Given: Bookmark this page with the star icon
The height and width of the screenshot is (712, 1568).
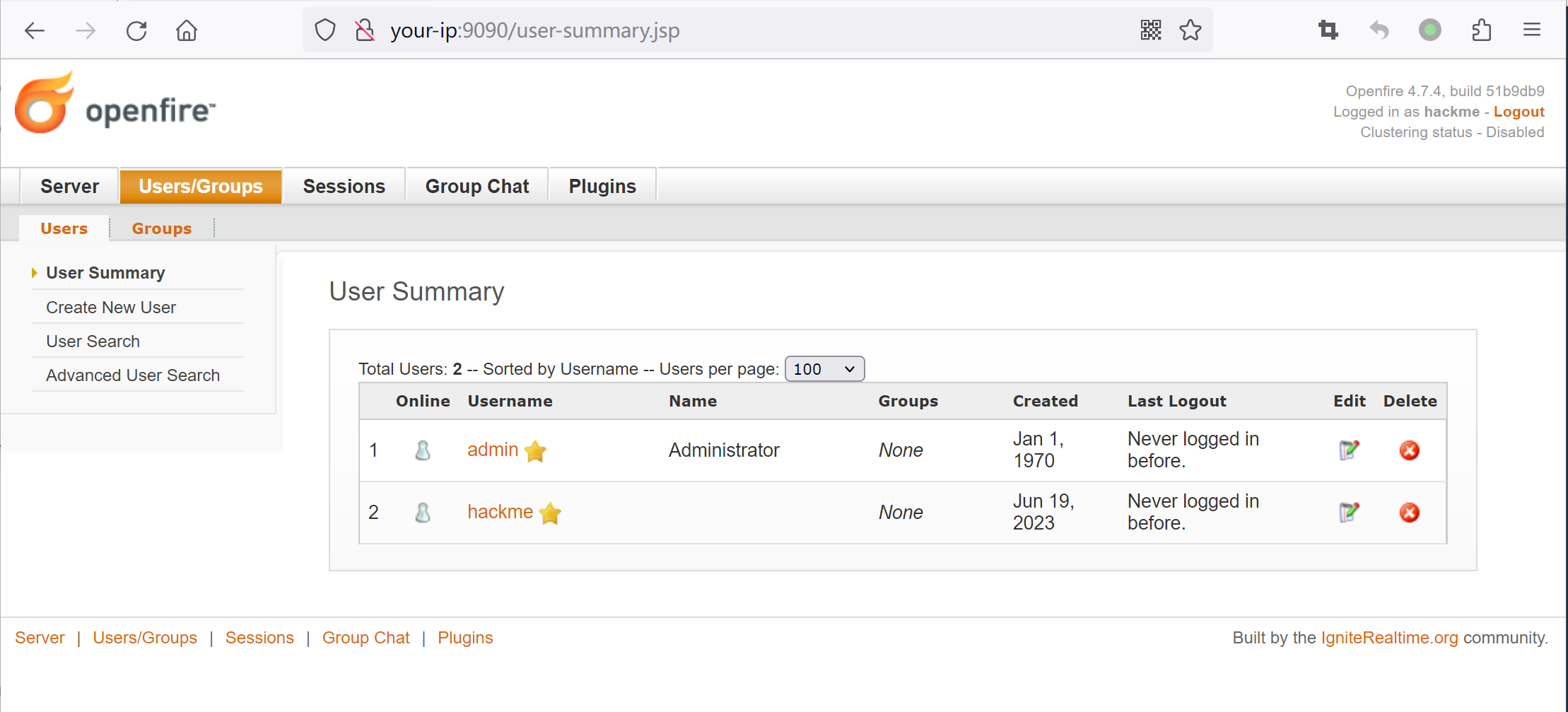Looking at the screenshot, I should click(1190, 30).
